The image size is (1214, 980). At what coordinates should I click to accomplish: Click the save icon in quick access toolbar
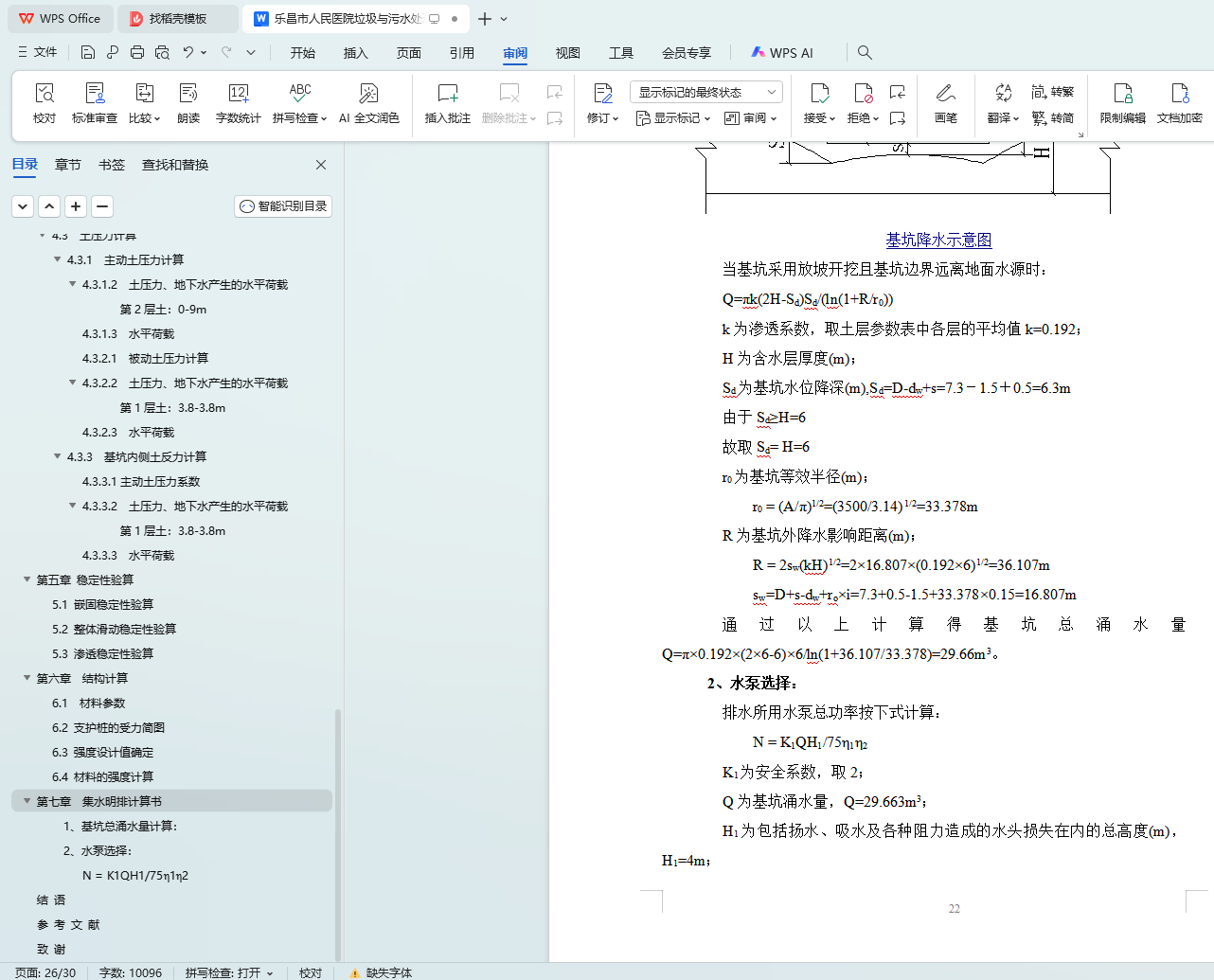[x=88, y=52]
